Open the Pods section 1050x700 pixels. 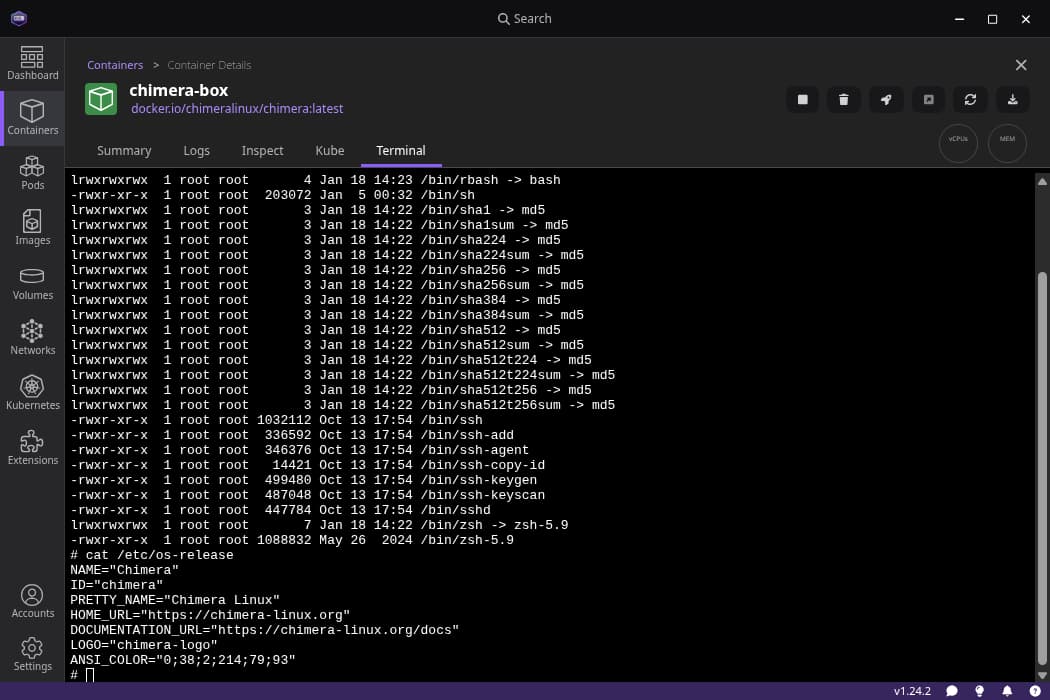32,173
